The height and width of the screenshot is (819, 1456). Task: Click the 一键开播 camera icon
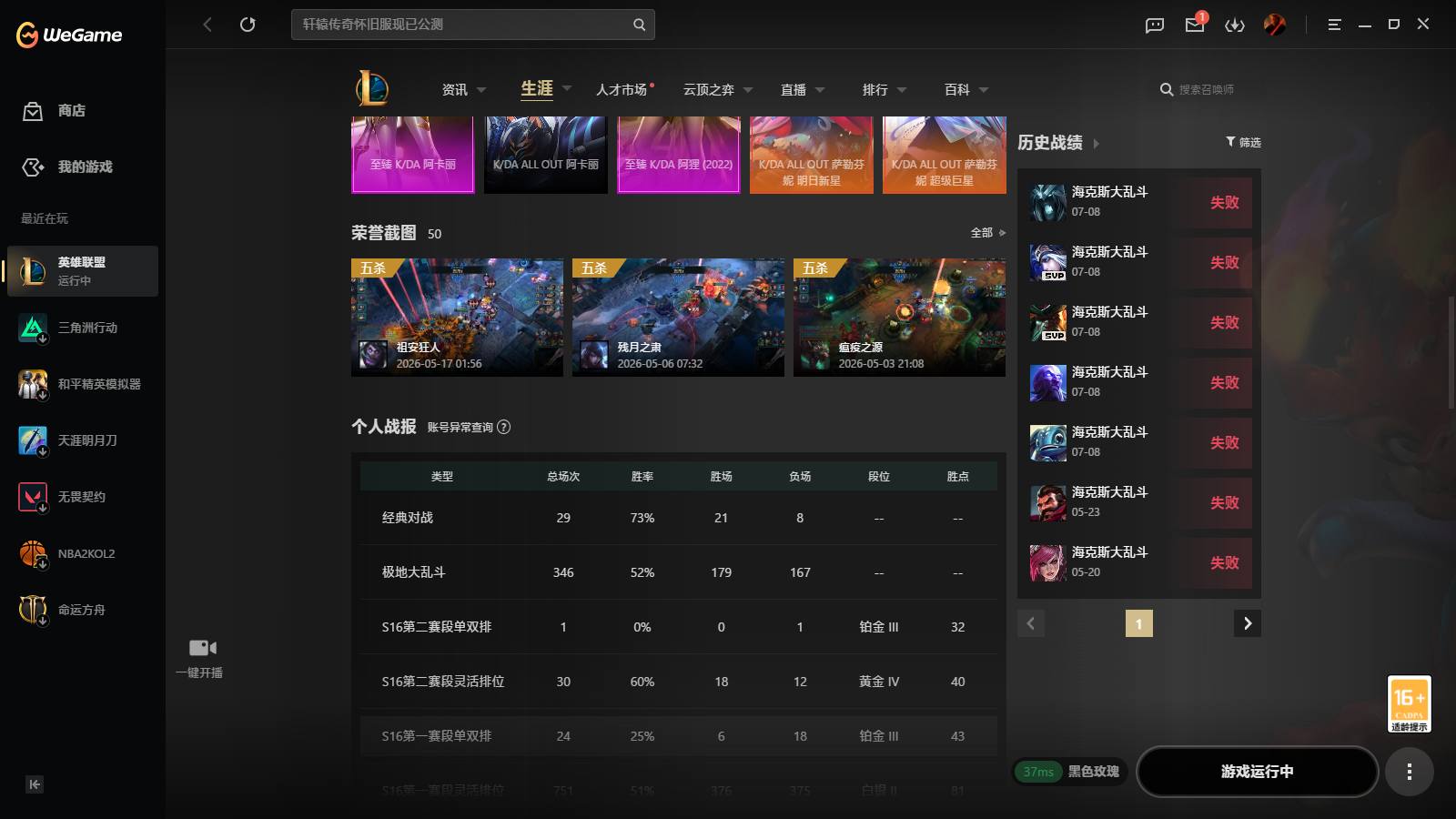202,648
